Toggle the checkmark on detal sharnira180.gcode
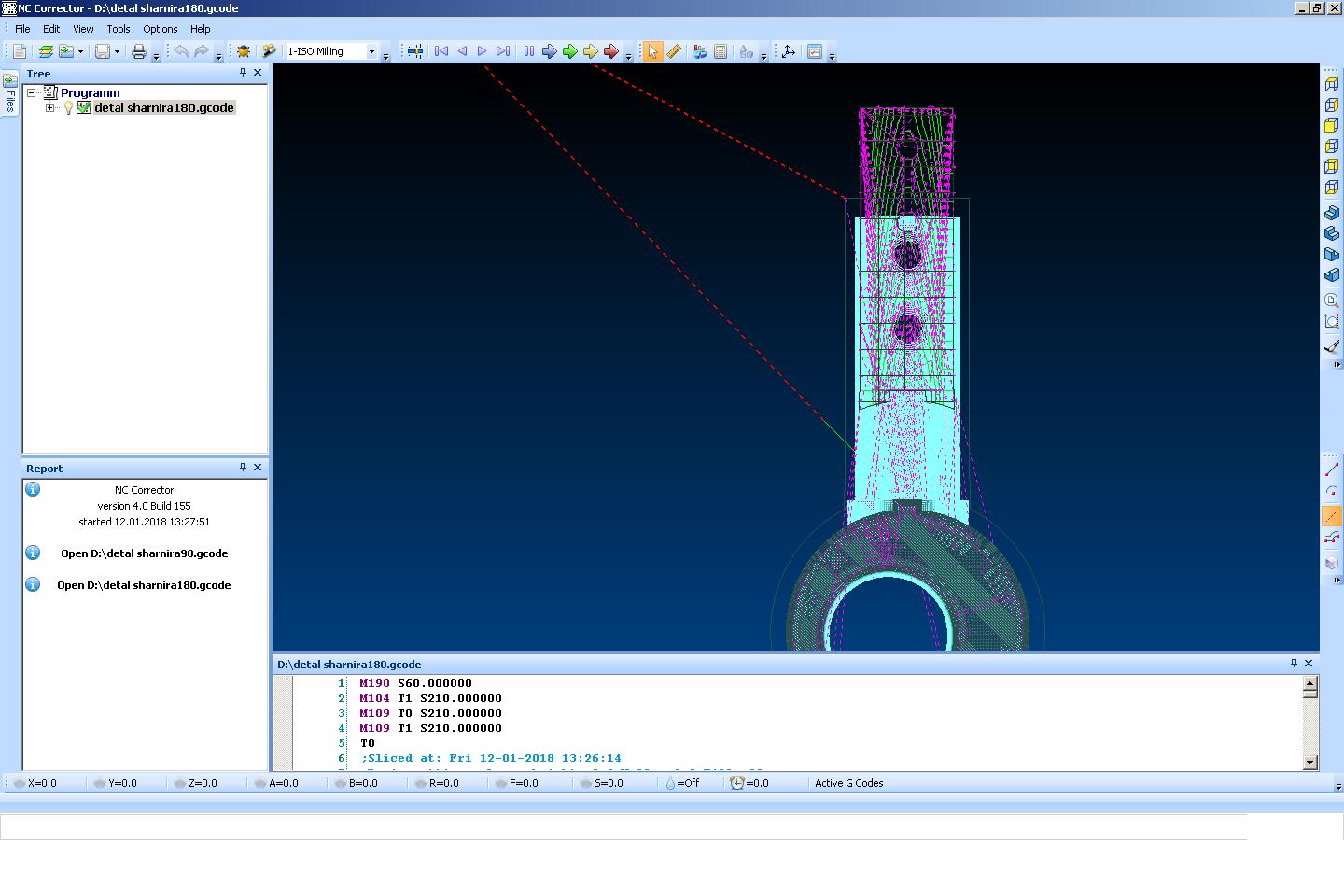This screenshot has width=1344, height=896. (x=84, y=108)
